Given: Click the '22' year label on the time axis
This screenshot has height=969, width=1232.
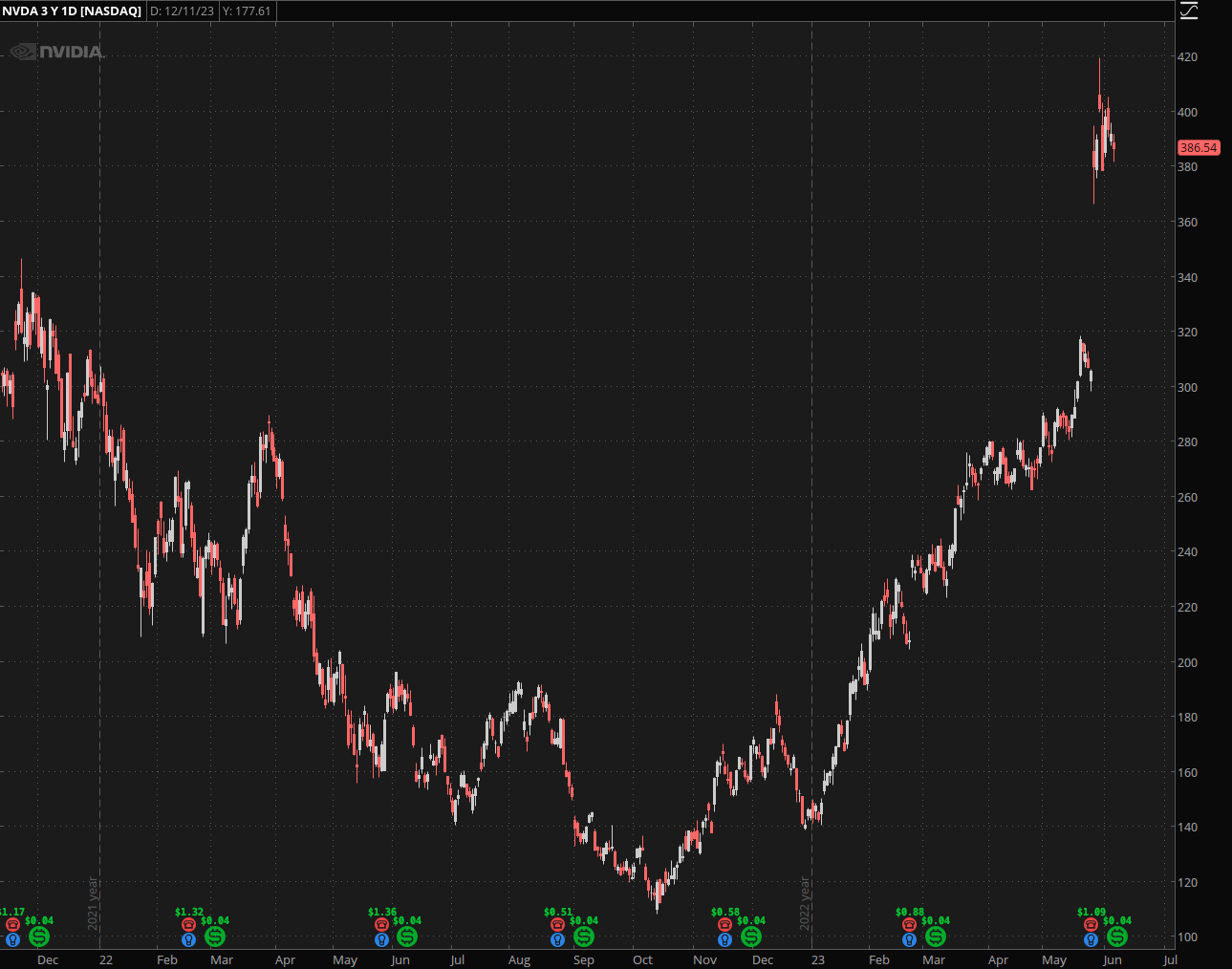Looking at the screenshot, I should pyautogui.click(x=106, y=960).
